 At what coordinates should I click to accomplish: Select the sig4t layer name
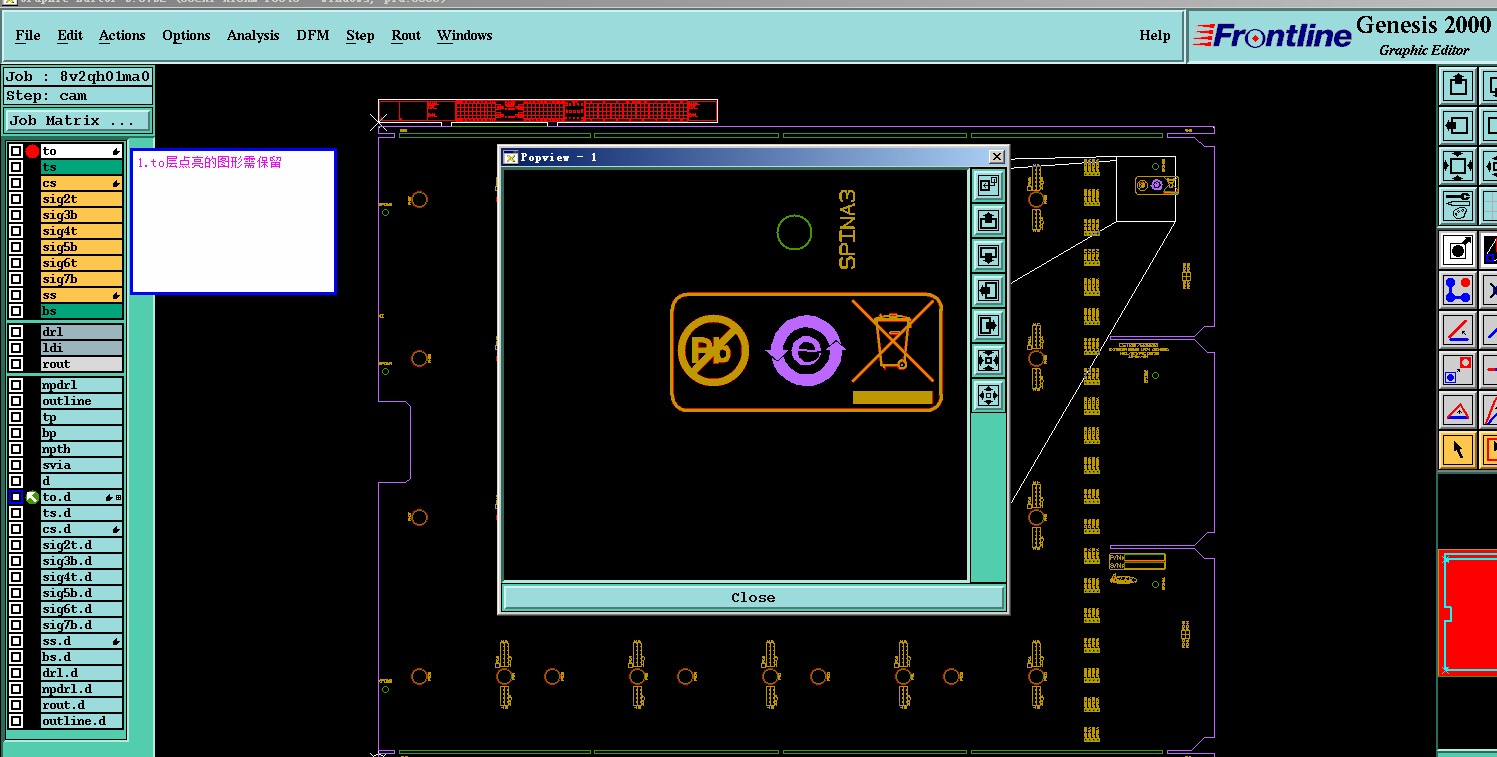(81, 231)
